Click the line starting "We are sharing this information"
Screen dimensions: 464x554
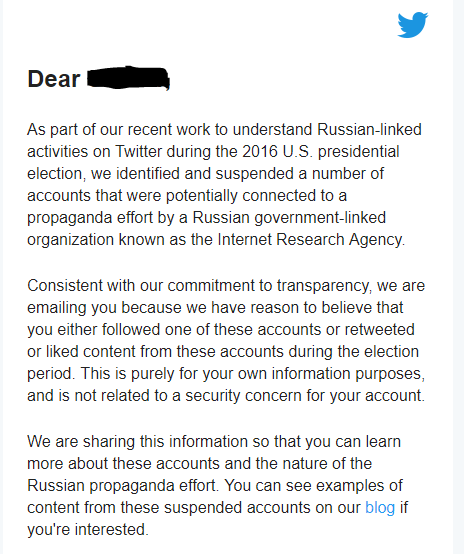click(214, 442)
